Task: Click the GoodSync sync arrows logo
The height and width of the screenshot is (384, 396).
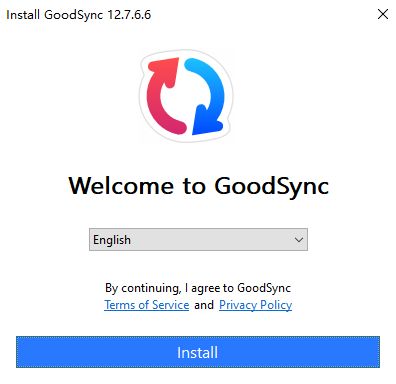Action: 186,96
